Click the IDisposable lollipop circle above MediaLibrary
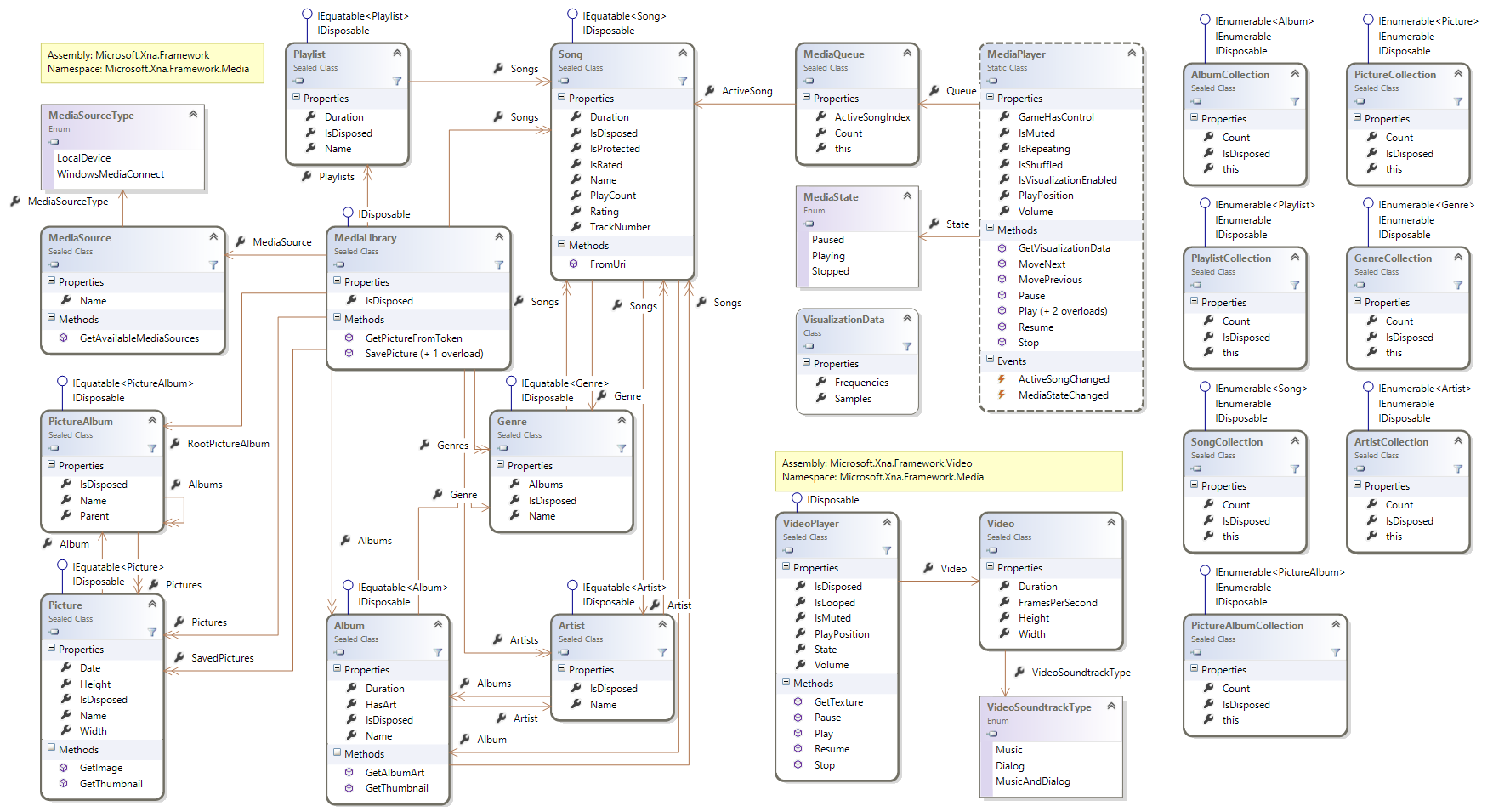 pos(349,212)
